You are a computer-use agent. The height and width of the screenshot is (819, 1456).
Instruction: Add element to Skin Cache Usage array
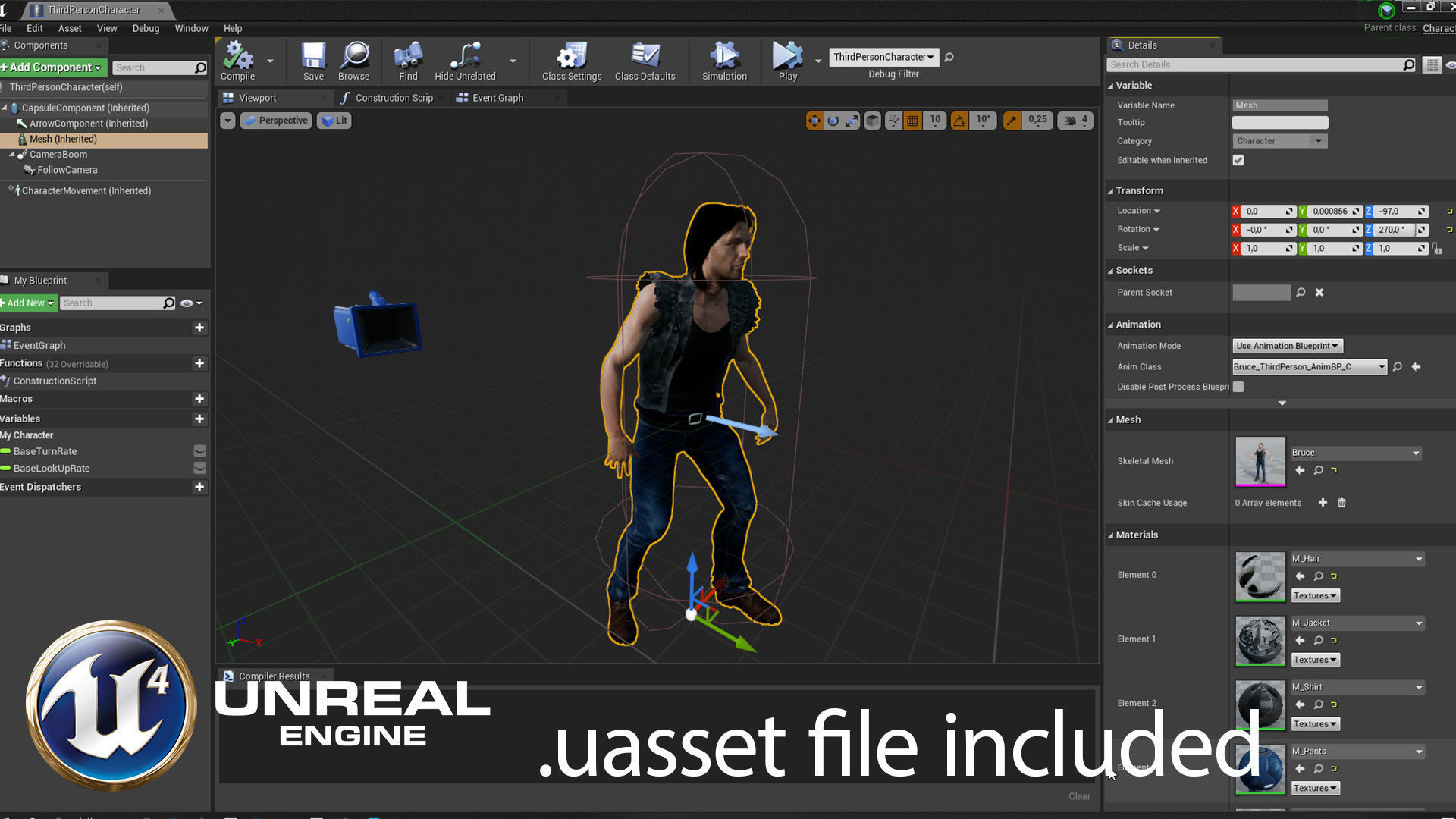[1323, 503]
